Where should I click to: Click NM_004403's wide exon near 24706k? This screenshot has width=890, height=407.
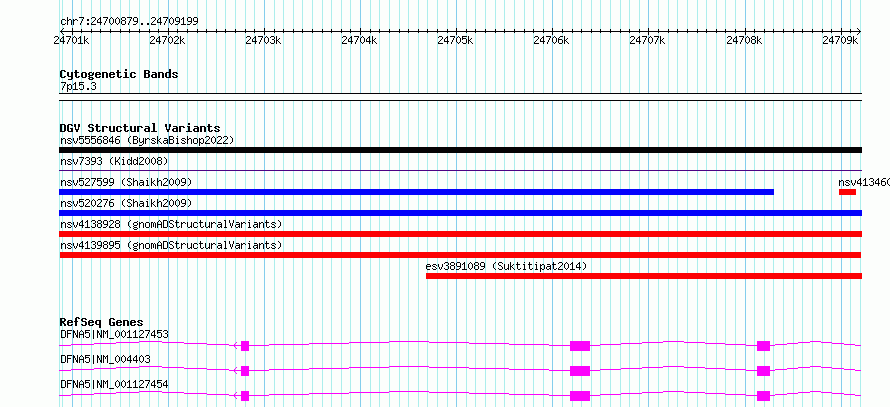580,371
